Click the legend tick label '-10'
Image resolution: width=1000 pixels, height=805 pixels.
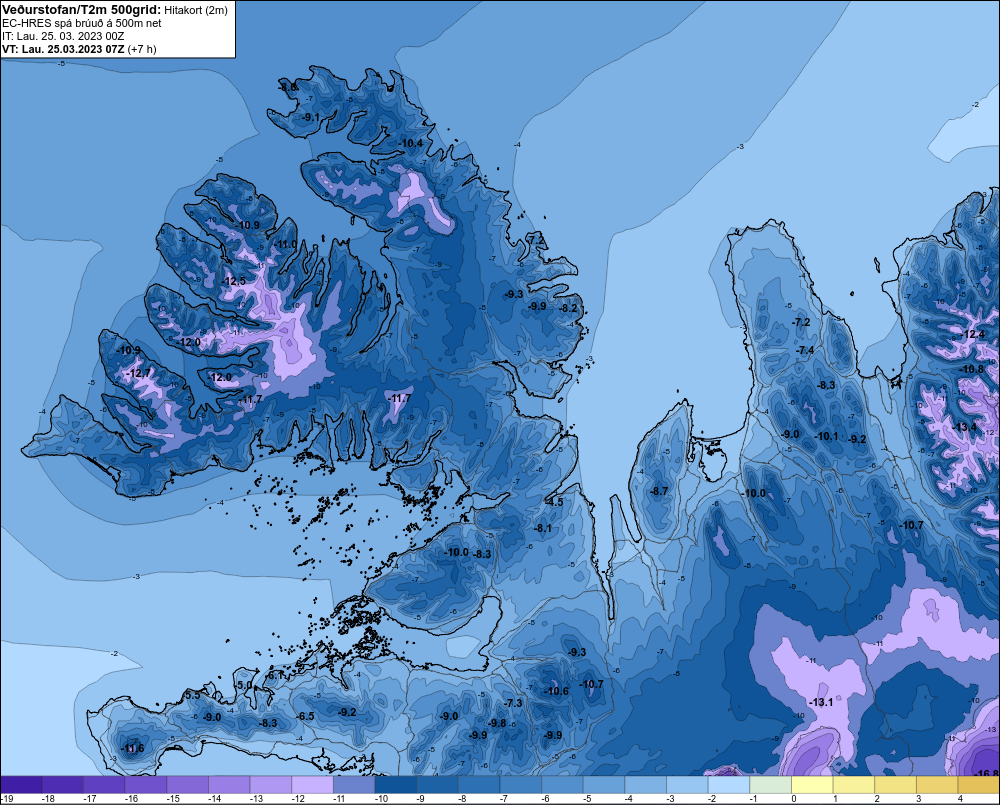coord(381,799)
